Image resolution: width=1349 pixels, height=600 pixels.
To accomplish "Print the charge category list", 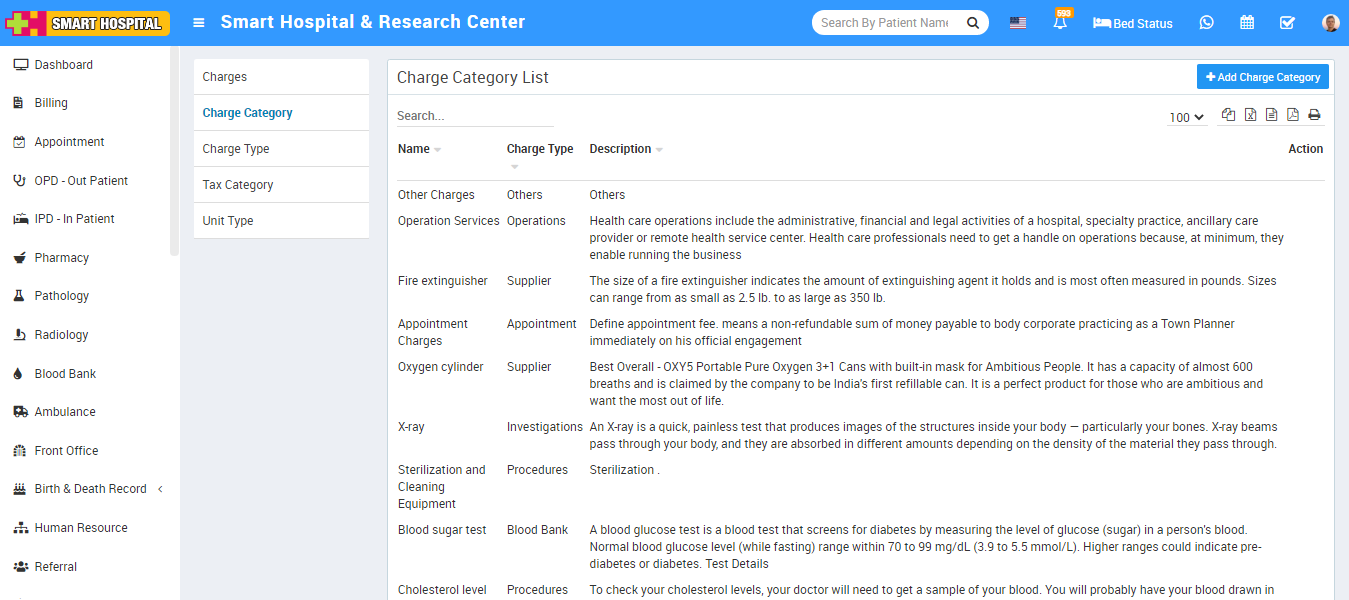I will (1314, 115).
